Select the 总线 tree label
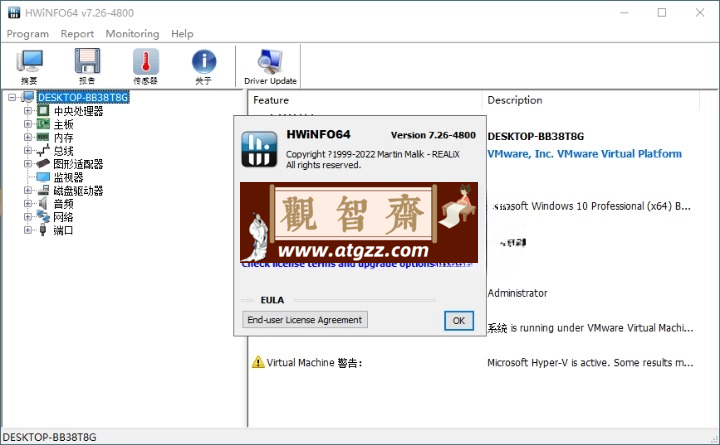The height and width of the screenshot is (445, 720). (x=63, y=151)
